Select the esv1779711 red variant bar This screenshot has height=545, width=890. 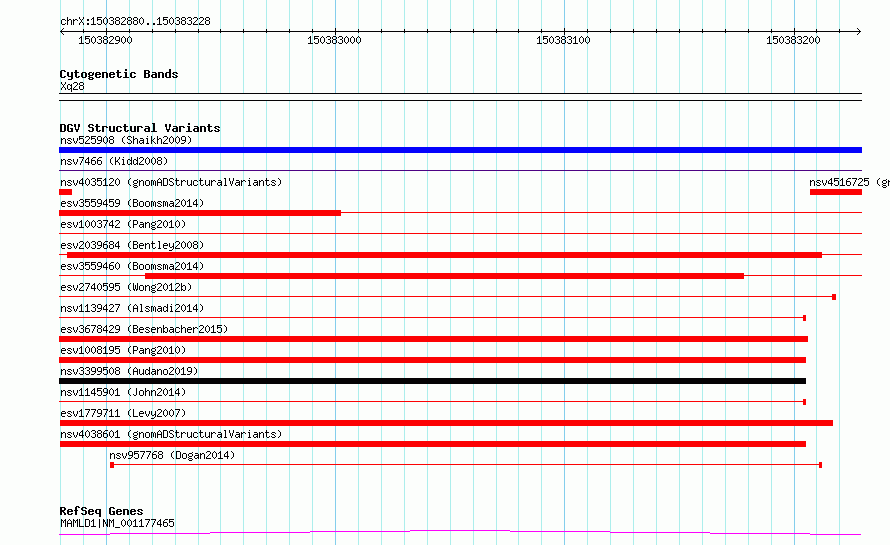(446, 423)
